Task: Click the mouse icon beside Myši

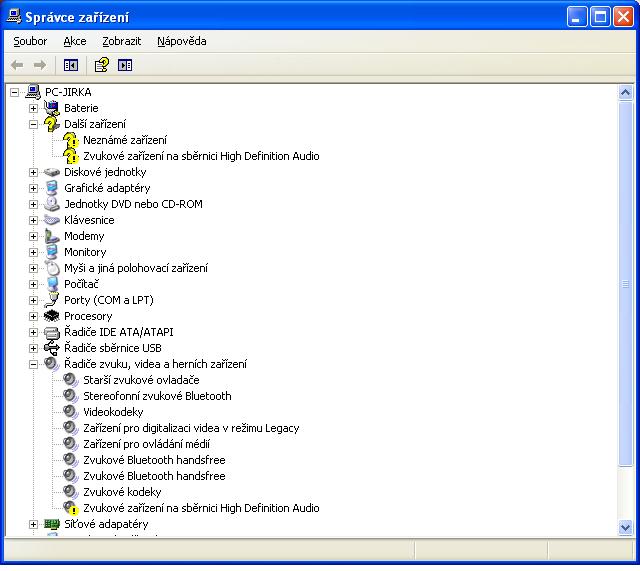Action: coord(52,268)
